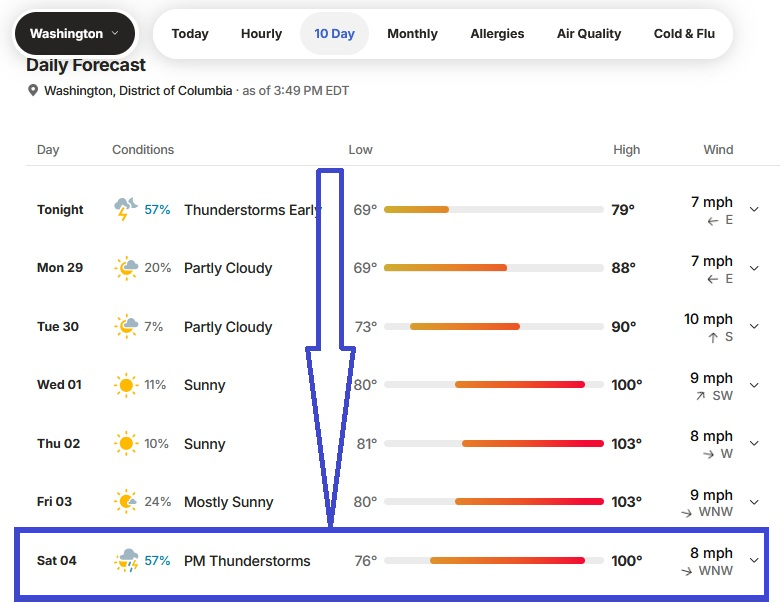Screen dimensions: 784x612
Task: Click the Mon 29 20% precipitation value
Action: tap(158, 268)
